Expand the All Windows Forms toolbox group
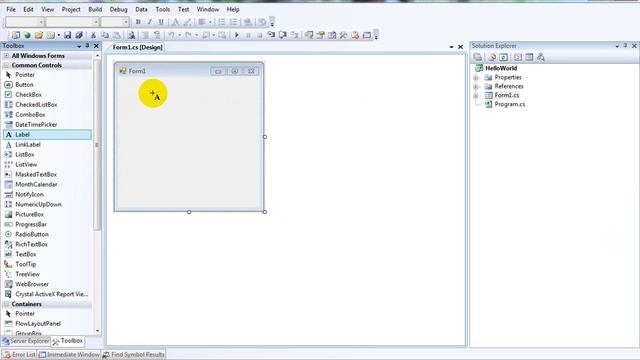This screenshot has width=640, height=360. 6,56
